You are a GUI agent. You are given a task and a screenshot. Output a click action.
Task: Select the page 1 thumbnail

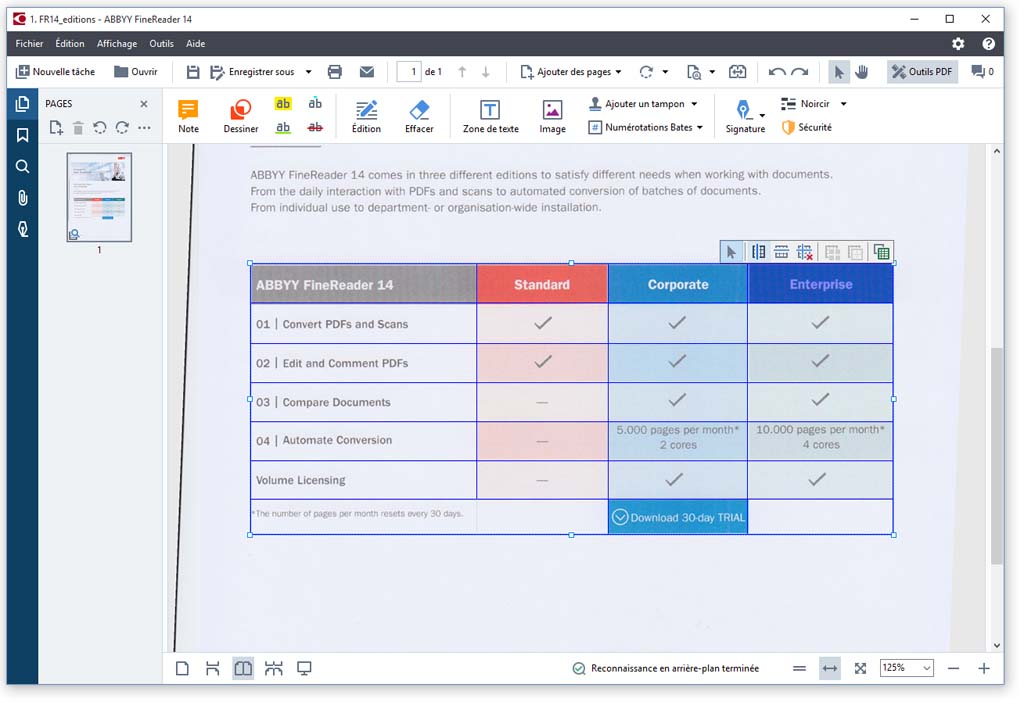pyautogui.click(x=99, y=197)
